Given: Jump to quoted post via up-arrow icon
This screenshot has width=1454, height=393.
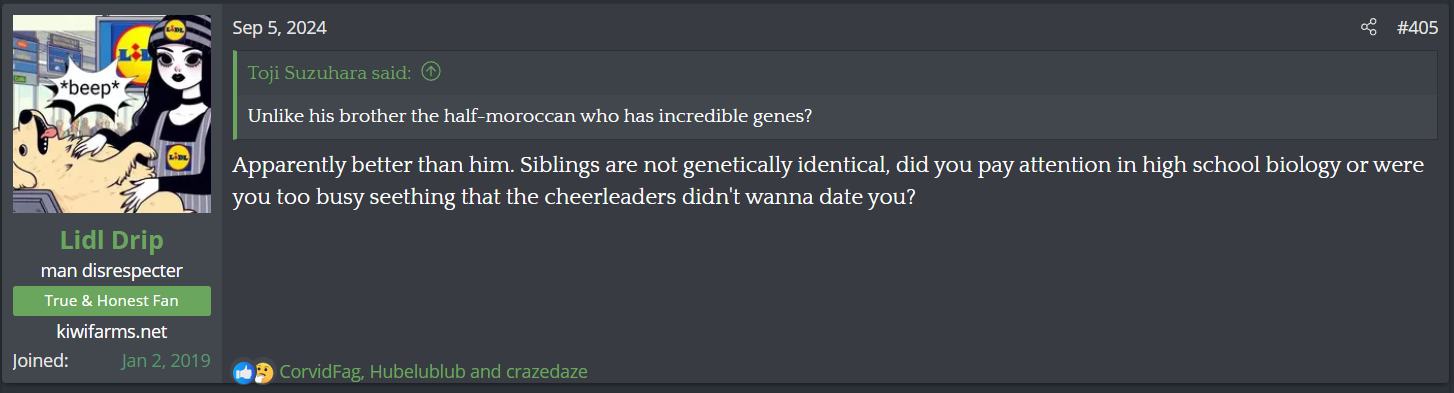Looking at the screenshot, I should click(x=431, y=71).
